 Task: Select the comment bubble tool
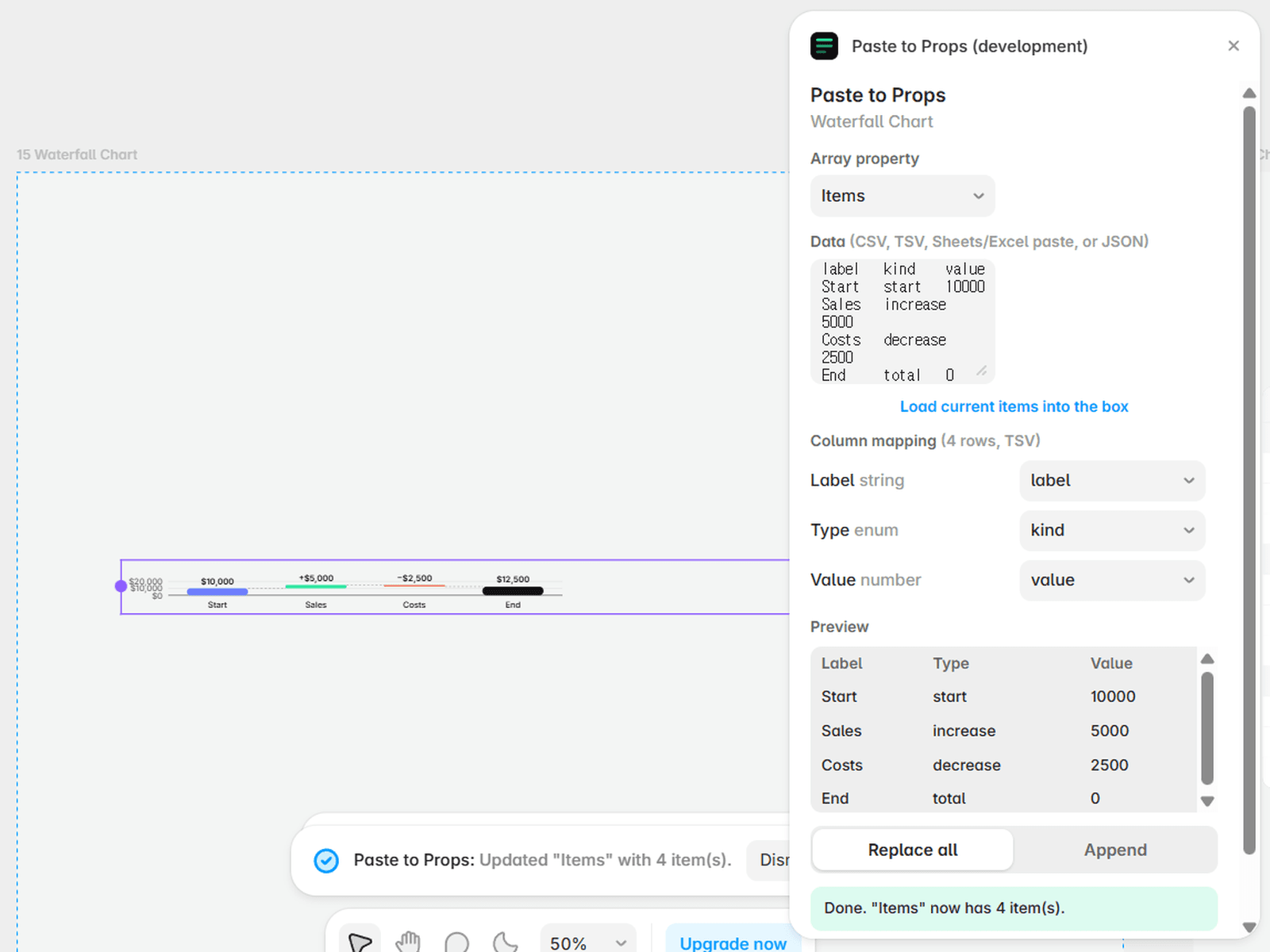456,942
